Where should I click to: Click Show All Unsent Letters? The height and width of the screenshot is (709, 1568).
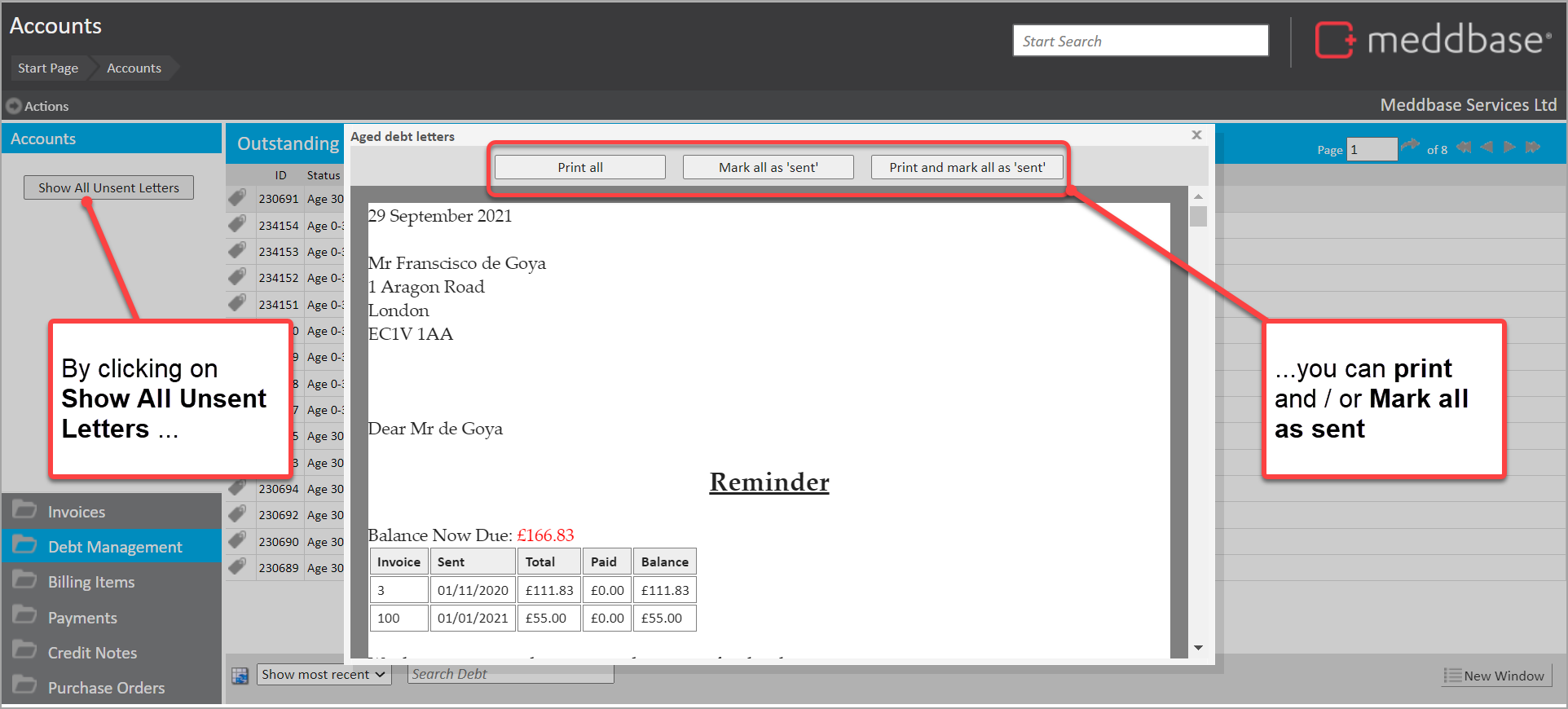(x=108, y=187)
